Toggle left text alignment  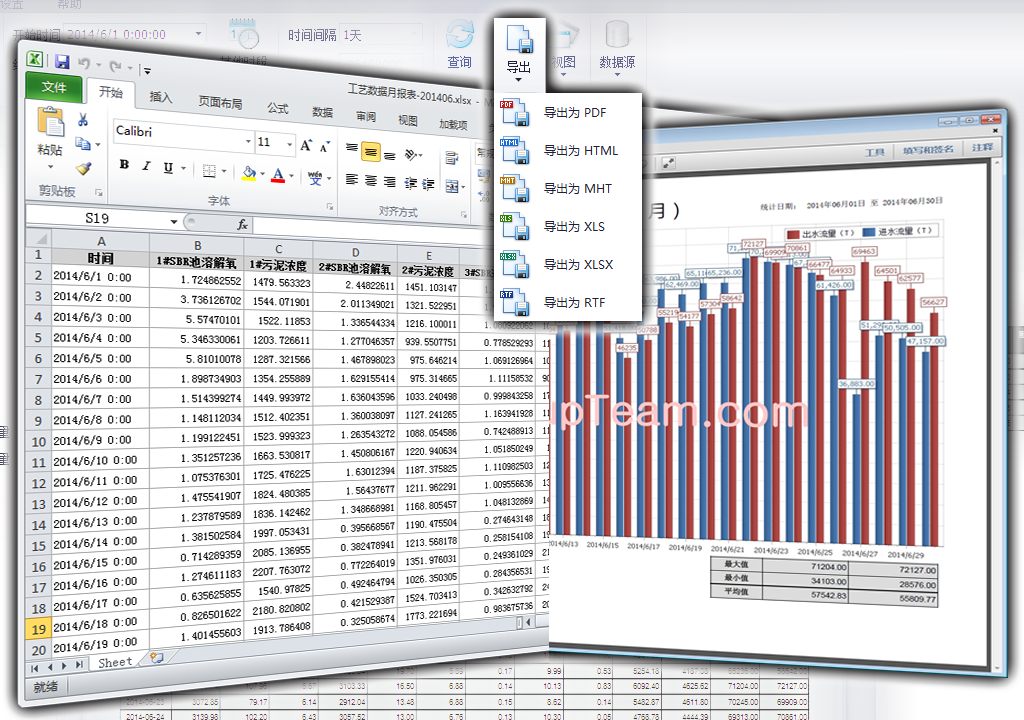tap(351, 179)
